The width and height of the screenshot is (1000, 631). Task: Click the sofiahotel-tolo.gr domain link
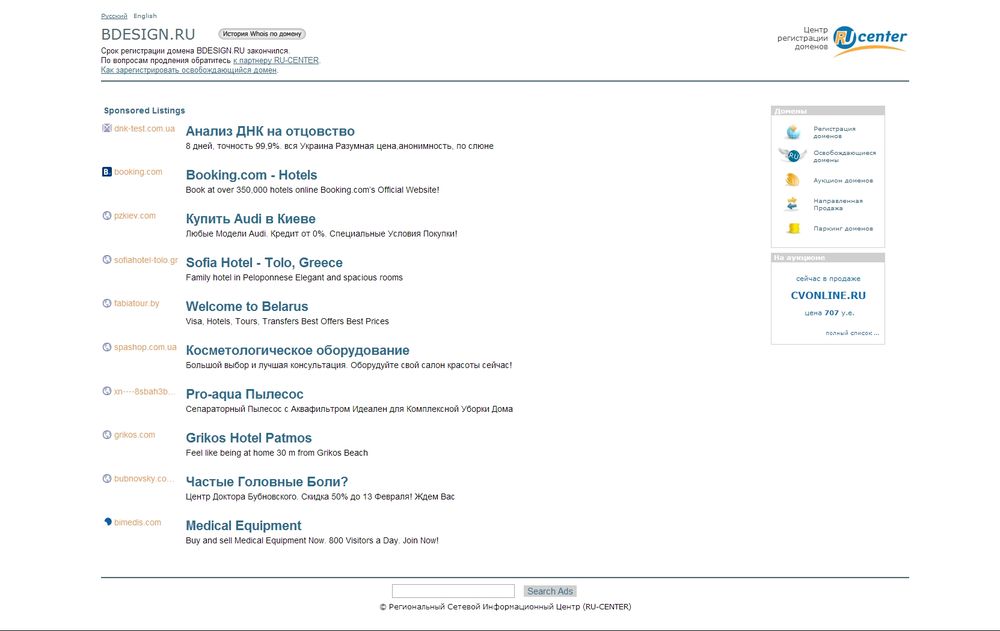click(146, 260)
